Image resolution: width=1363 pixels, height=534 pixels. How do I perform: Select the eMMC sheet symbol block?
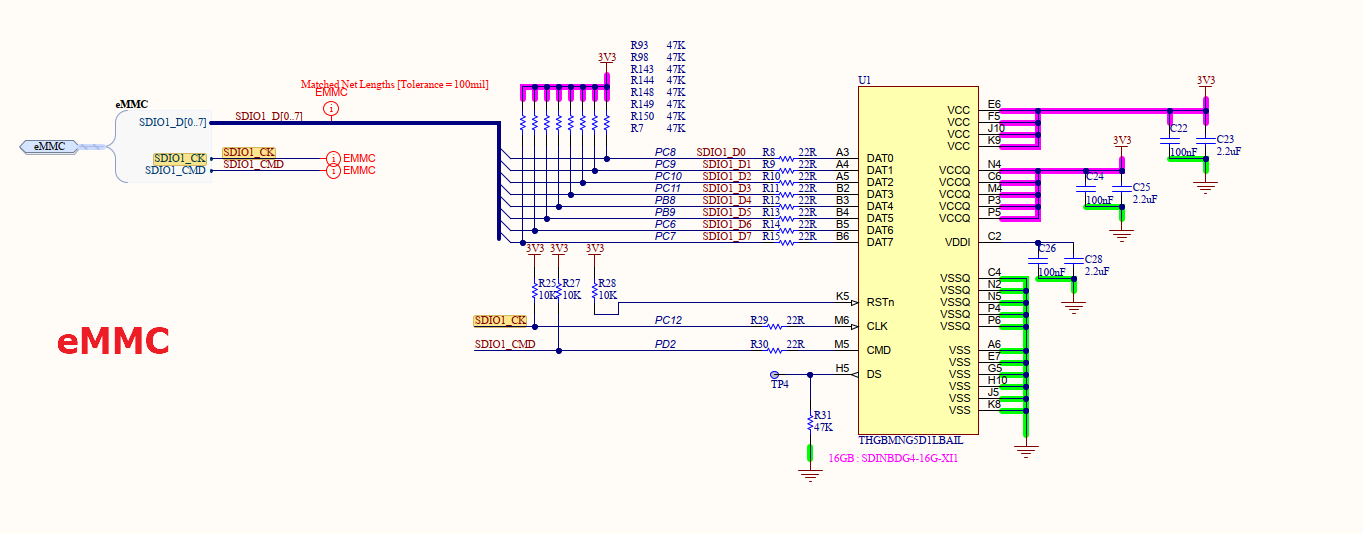(x=164, y=146)
